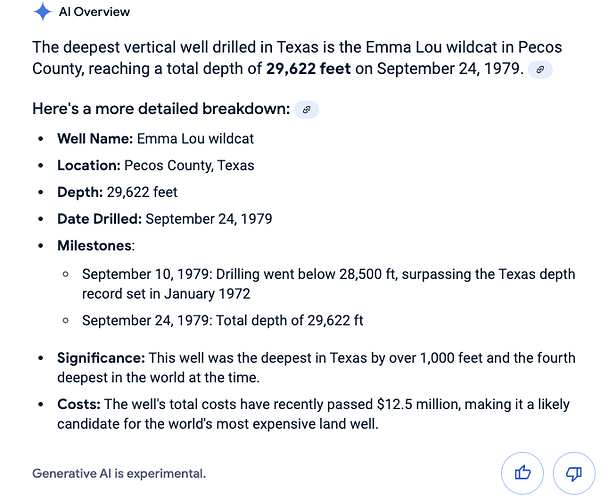Open source link beside 'detailed breakdown' heading
616x500 pixels.
(306, 110)
